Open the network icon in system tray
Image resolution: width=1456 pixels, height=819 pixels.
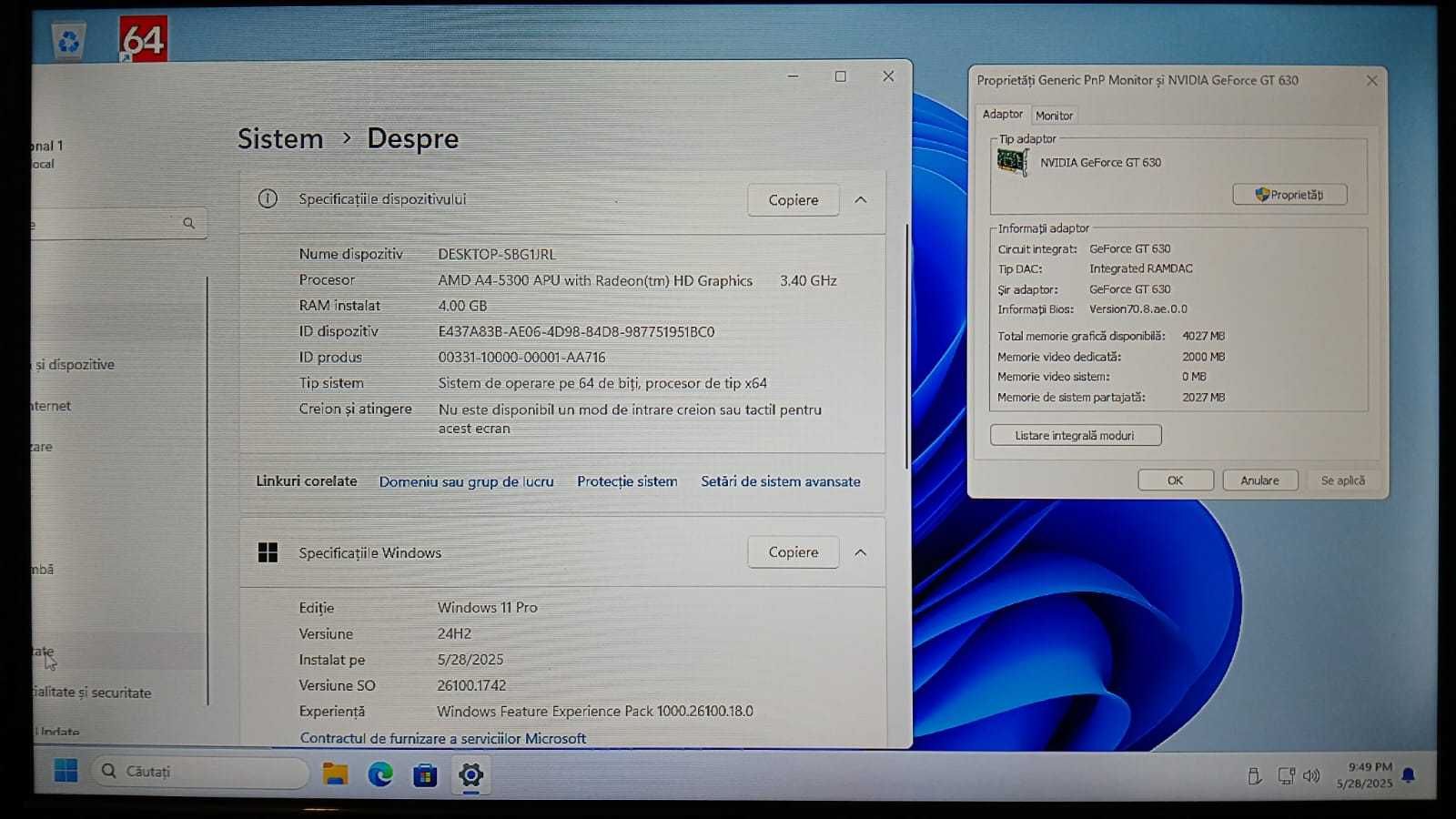click(1286, 776)
